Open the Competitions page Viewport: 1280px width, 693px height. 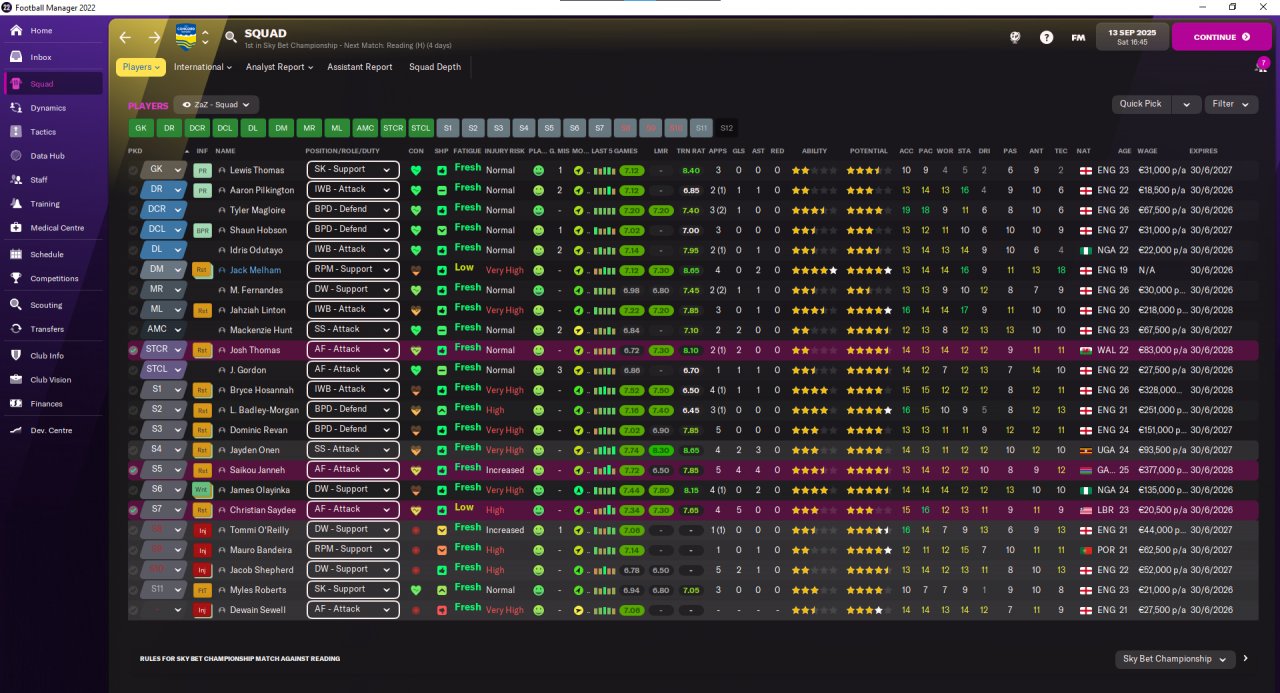54,279
